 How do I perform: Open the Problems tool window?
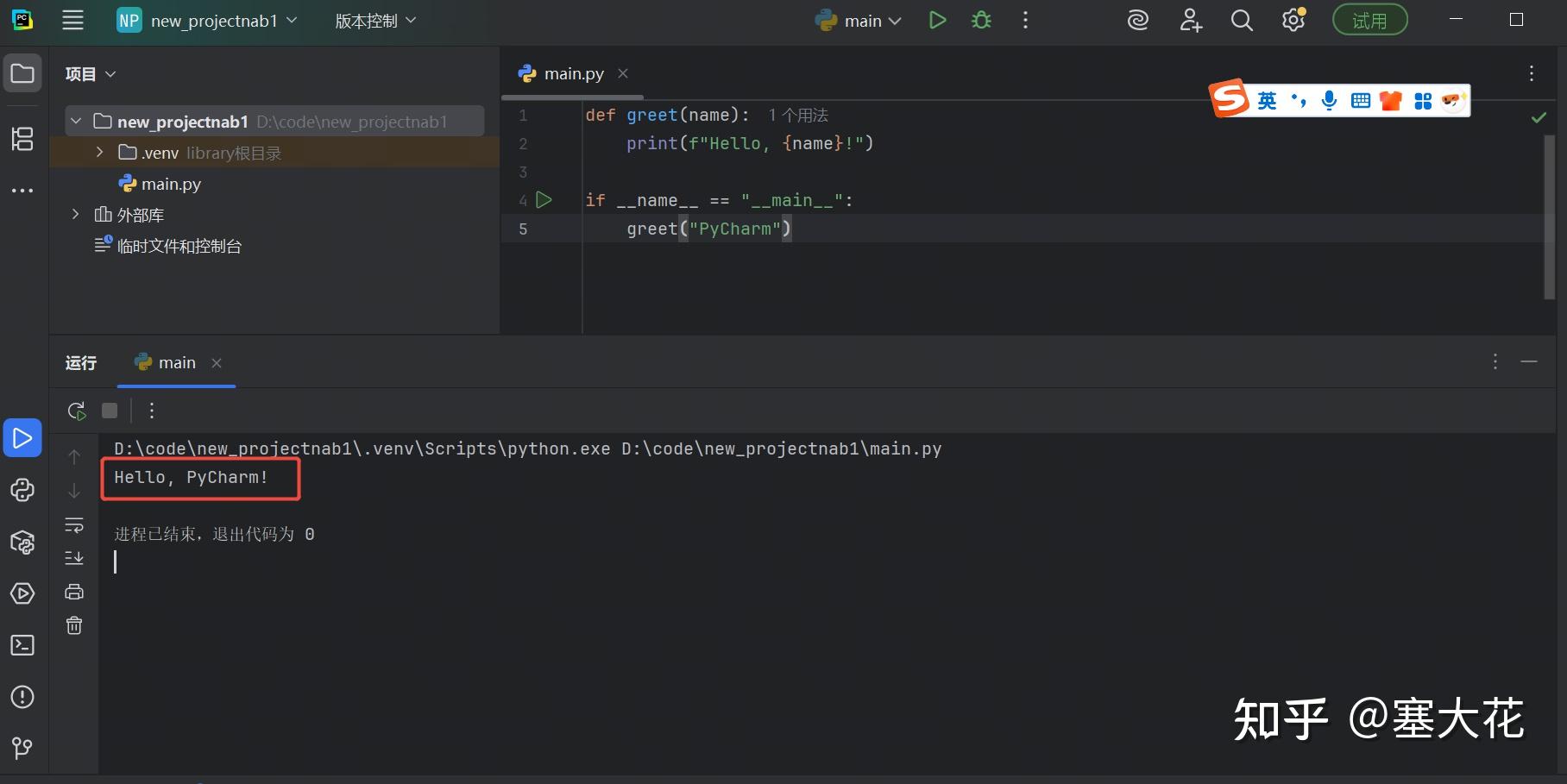click(22, 697)
